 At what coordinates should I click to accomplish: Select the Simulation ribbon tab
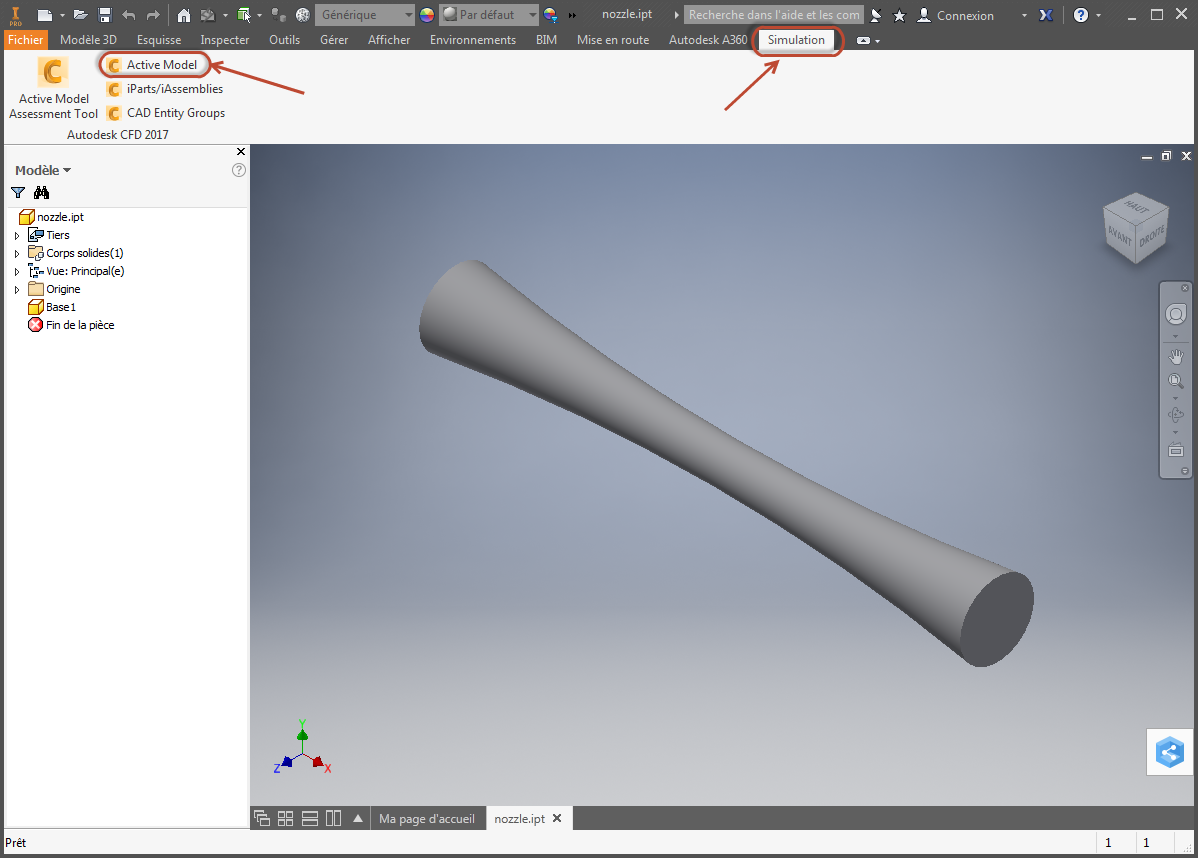pos(796,40)
